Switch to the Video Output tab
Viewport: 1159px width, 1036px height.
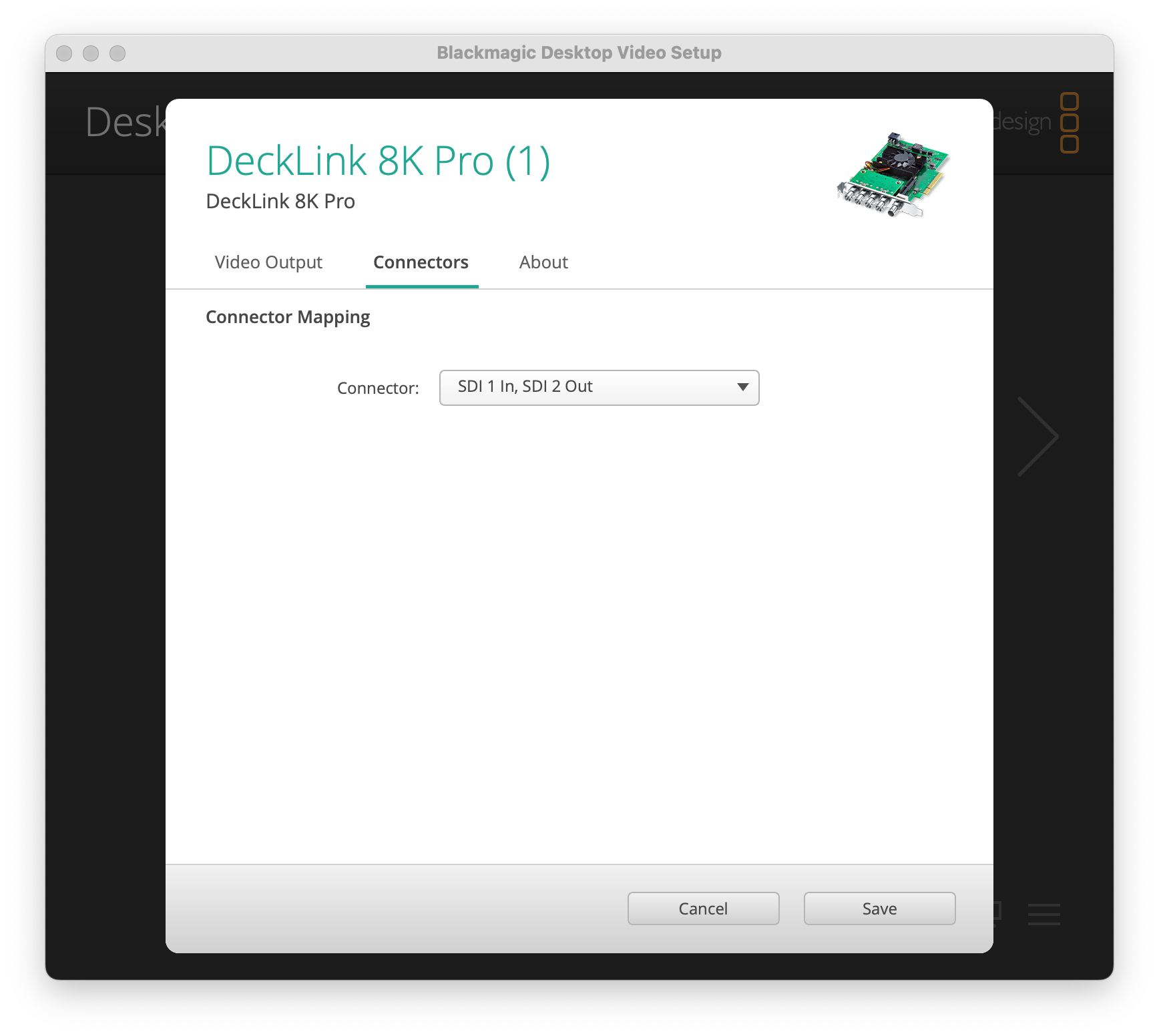268,262
